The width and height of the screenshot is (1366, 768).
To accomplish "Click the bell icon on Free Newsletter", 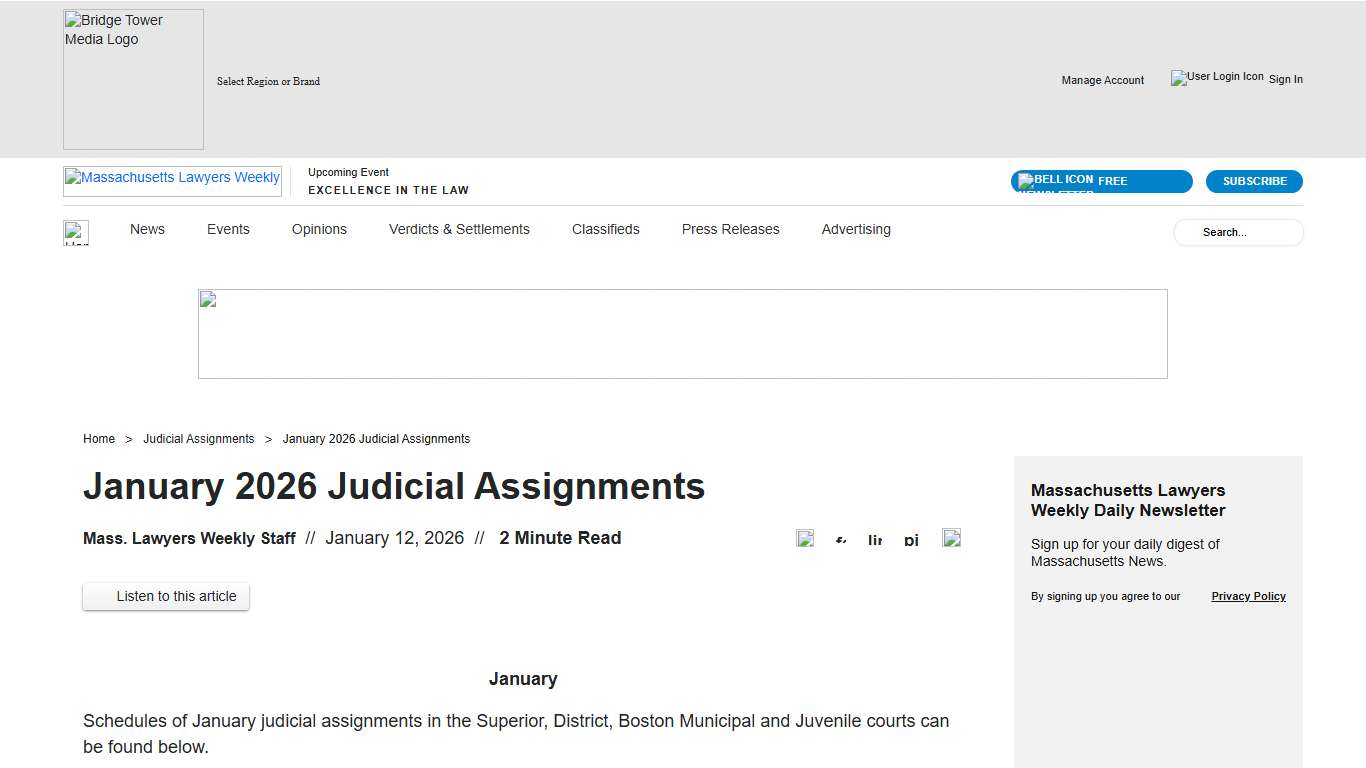I will [1028, 180].
